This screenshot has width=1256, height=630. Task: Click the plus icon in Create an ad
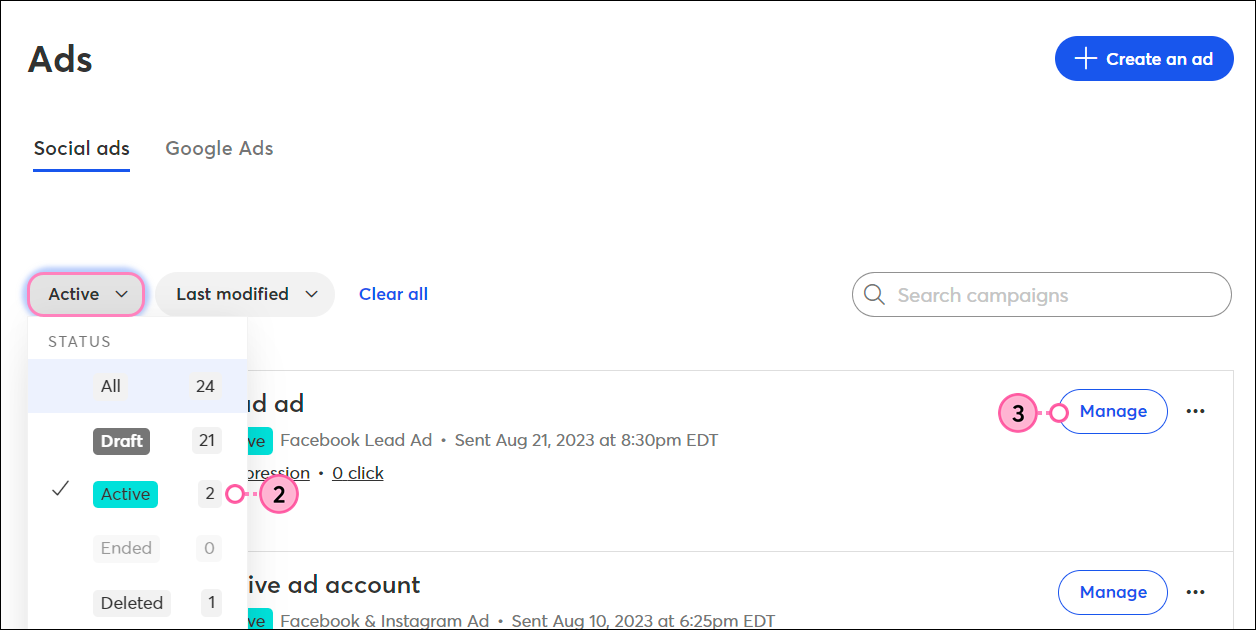(x=1085, y=59)
